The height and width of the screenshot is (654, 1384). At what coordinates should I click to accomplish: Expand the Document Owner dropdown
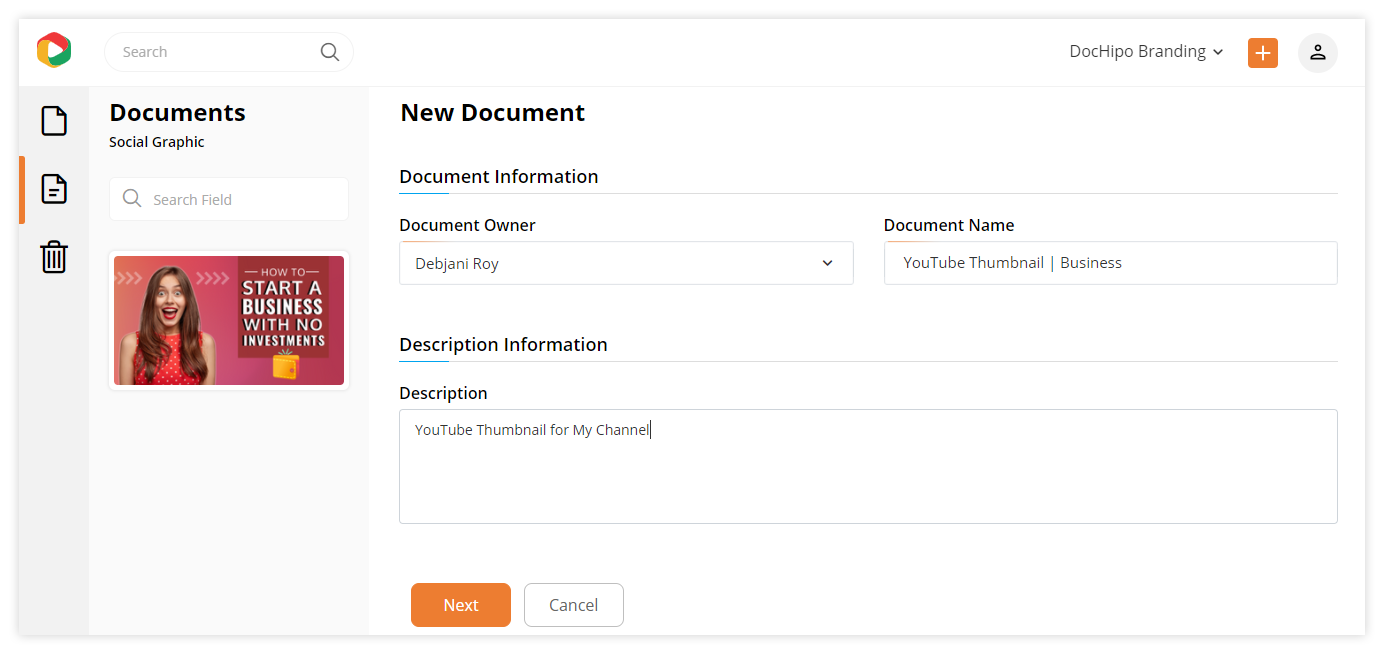click(x=626, y=263)
